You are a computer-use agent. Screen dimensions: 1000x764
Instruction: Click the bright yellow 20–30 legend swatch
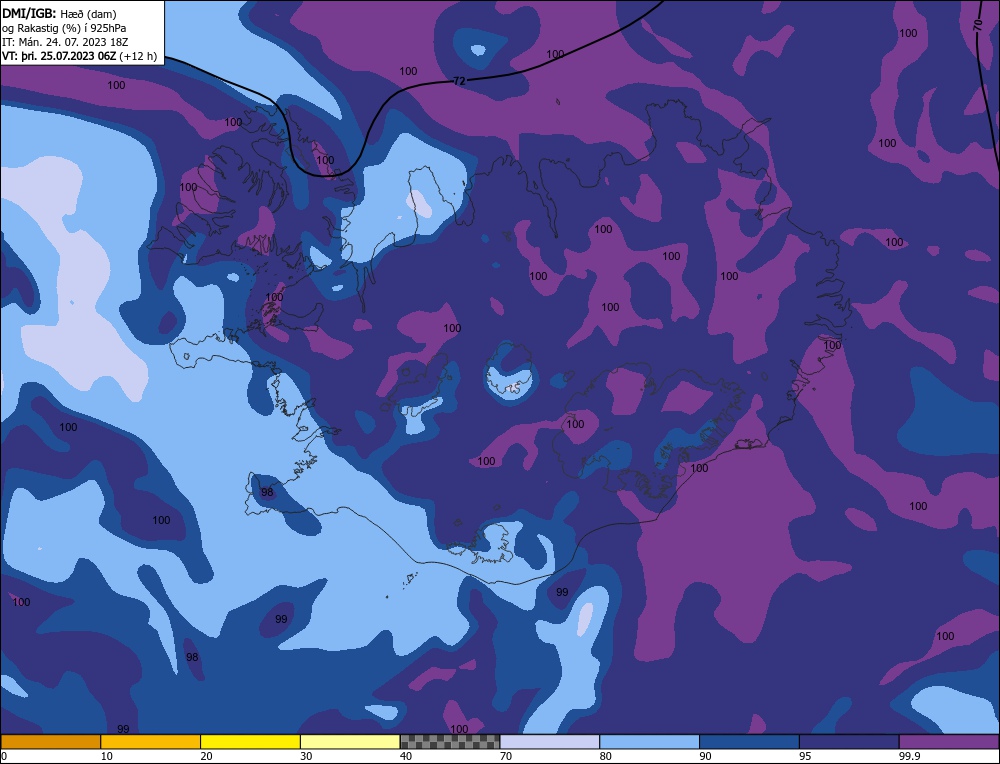coord(250,742)
